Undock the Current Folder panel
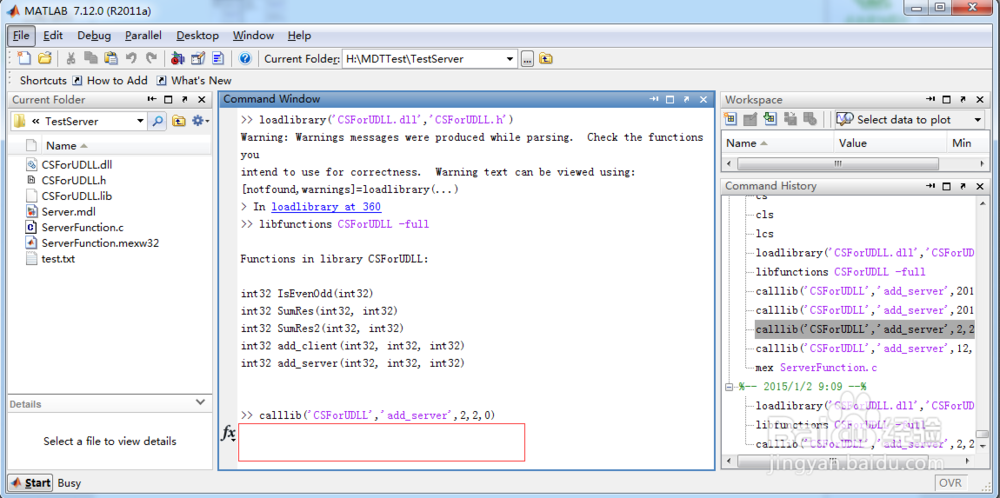1000x498 pixels. (184, 99)
